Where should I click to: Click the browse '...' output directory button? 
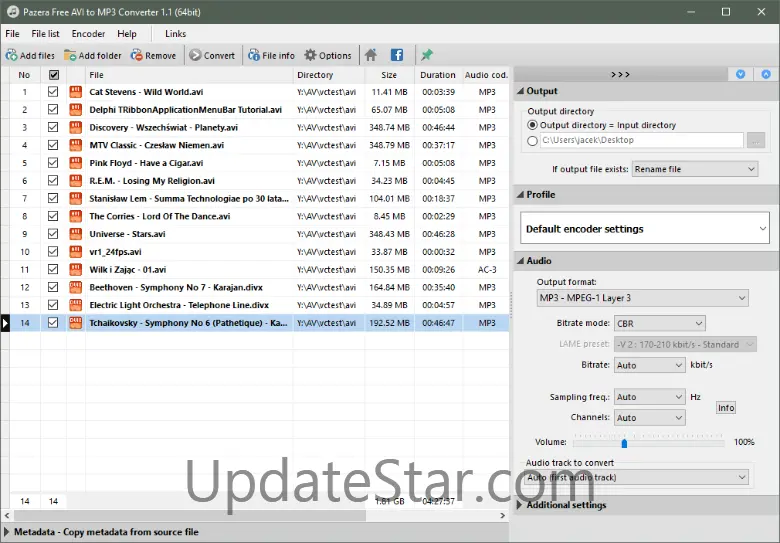pos(756,141)
